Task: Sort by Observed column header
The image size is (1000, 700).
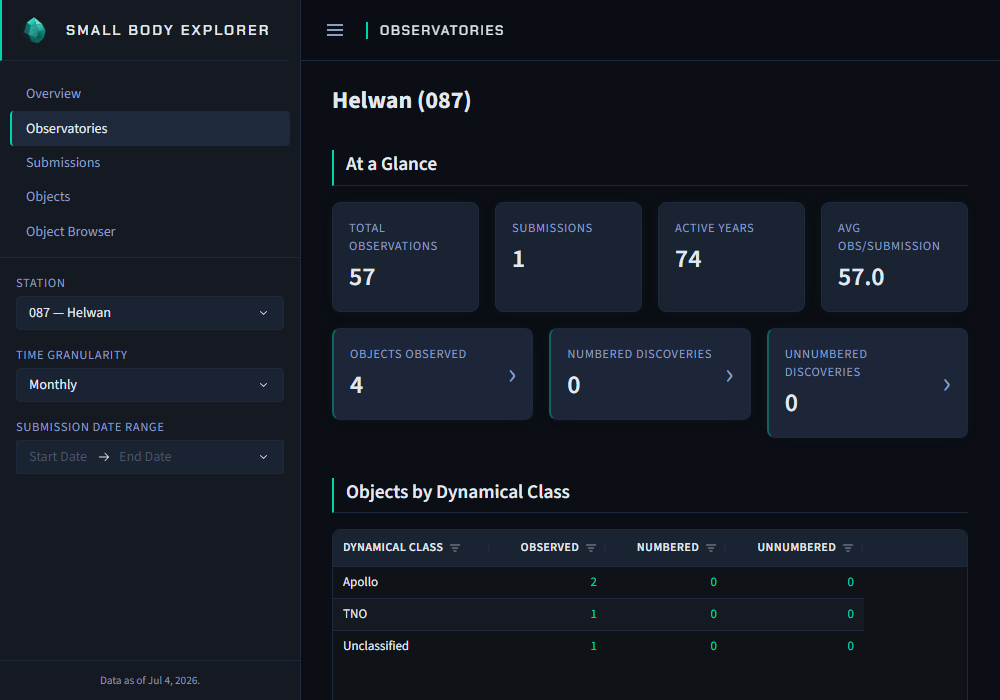Action: pos(550,548)
